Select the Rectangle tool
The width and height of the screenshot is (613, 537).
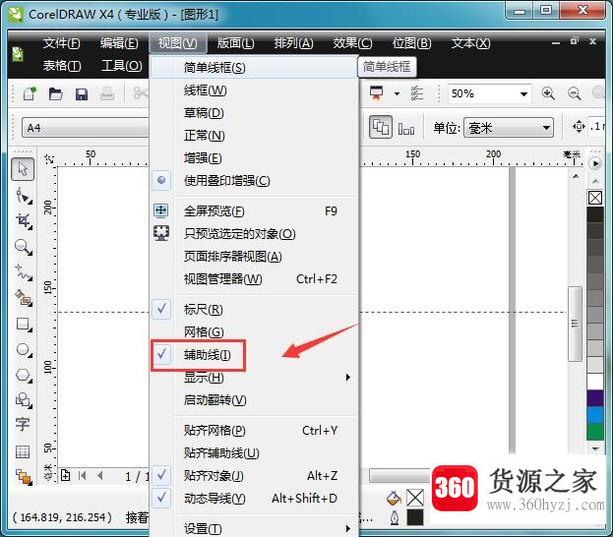pos(23,324)
